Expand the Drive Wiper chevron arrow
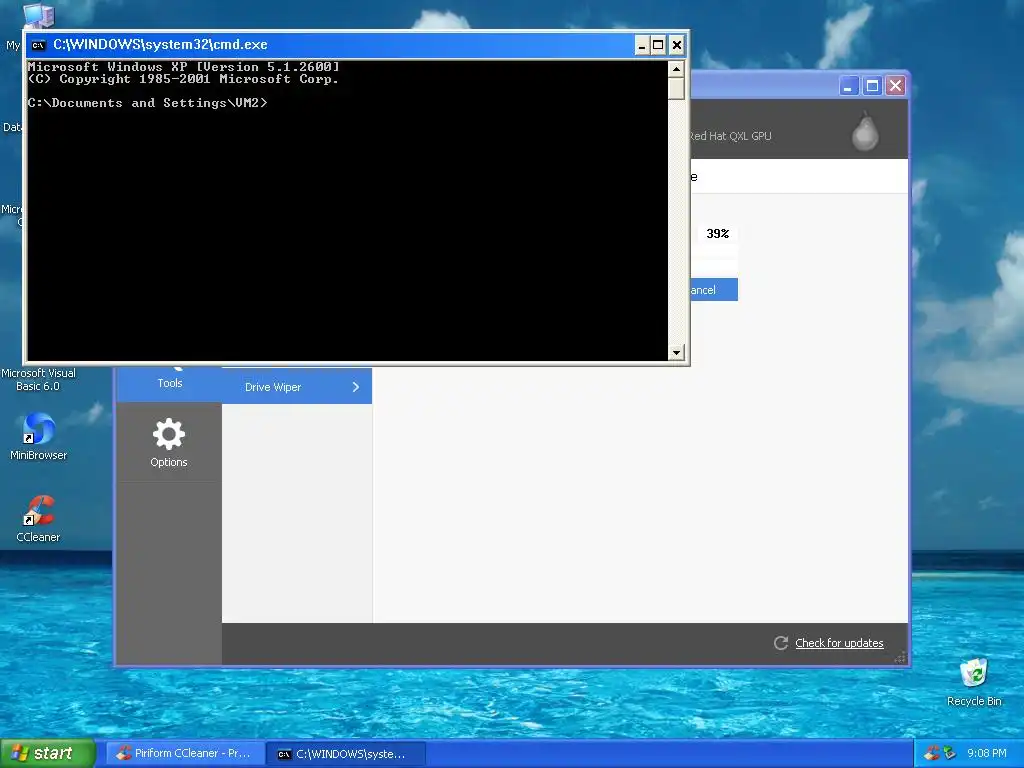Screen dimensions: 1024x768 pyautogui.click(x=356, y=387)
